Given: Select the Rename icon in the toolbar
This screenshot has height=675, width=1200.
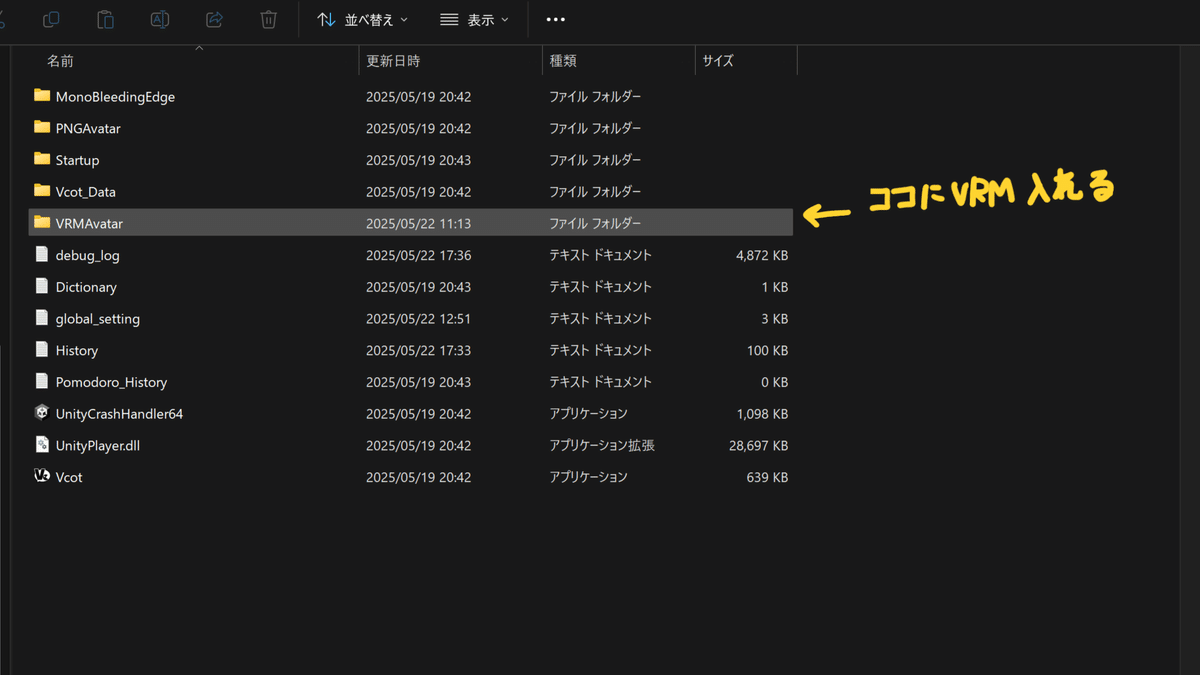Looking at the screenshot, I should click(x=159, y=20).
